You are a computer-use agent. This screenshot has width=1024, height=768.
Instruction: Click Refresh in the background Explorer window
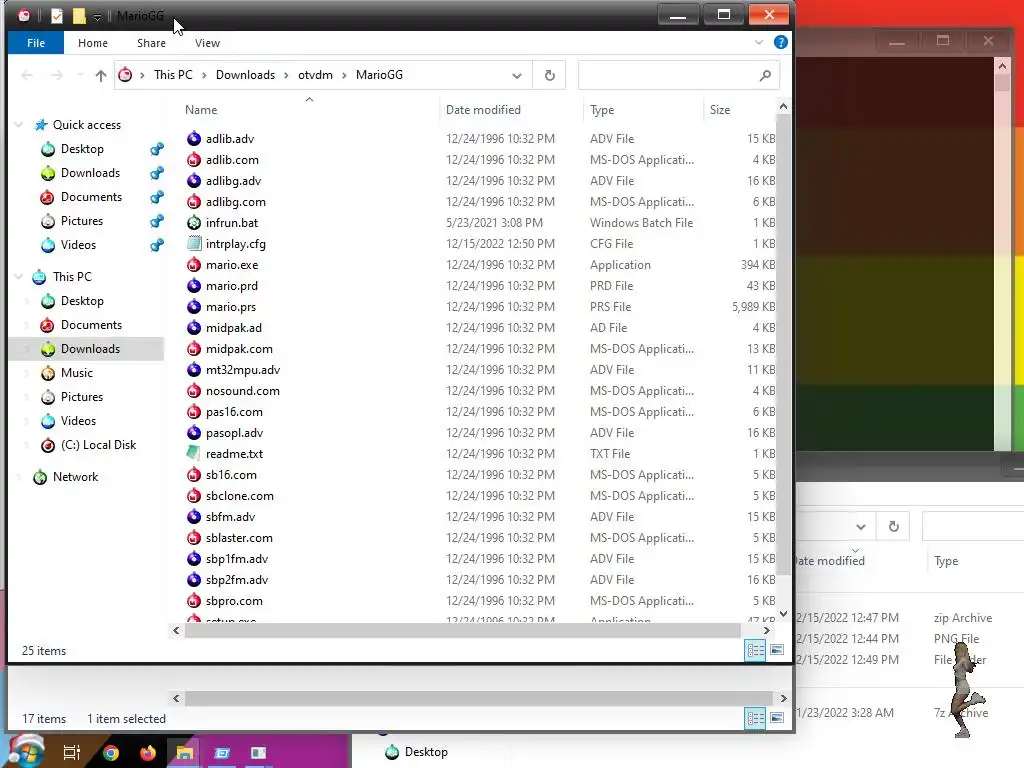[x=893, y=526]
